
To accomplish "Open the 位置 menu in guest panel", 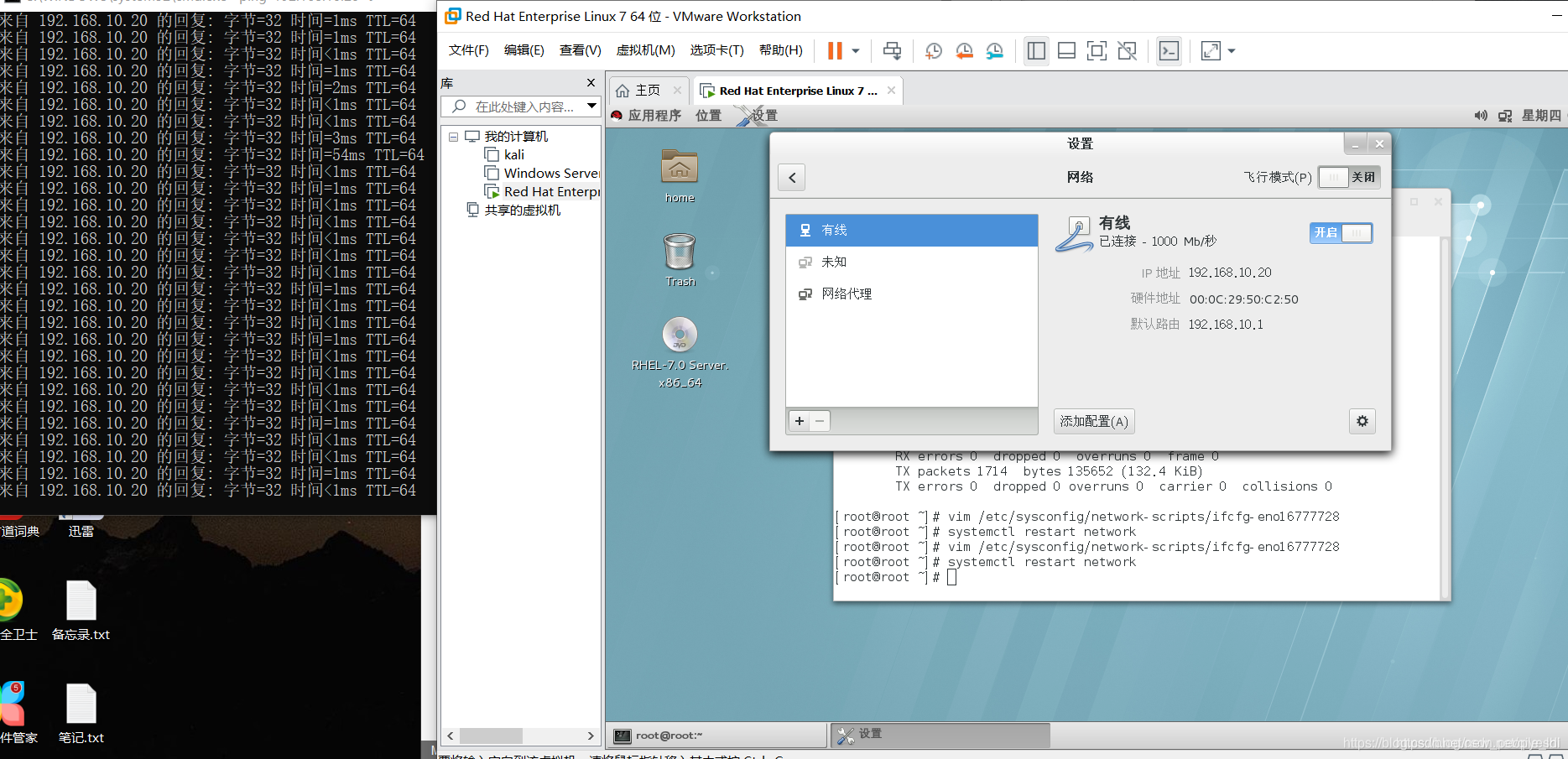I will point(708,116).
